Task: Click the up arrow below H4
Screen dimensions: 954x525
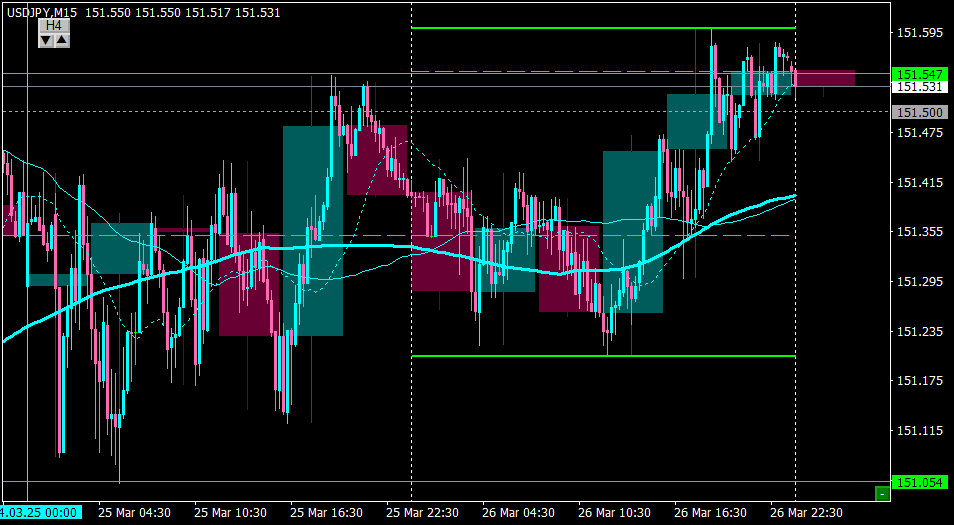Action: pos(62,40)
